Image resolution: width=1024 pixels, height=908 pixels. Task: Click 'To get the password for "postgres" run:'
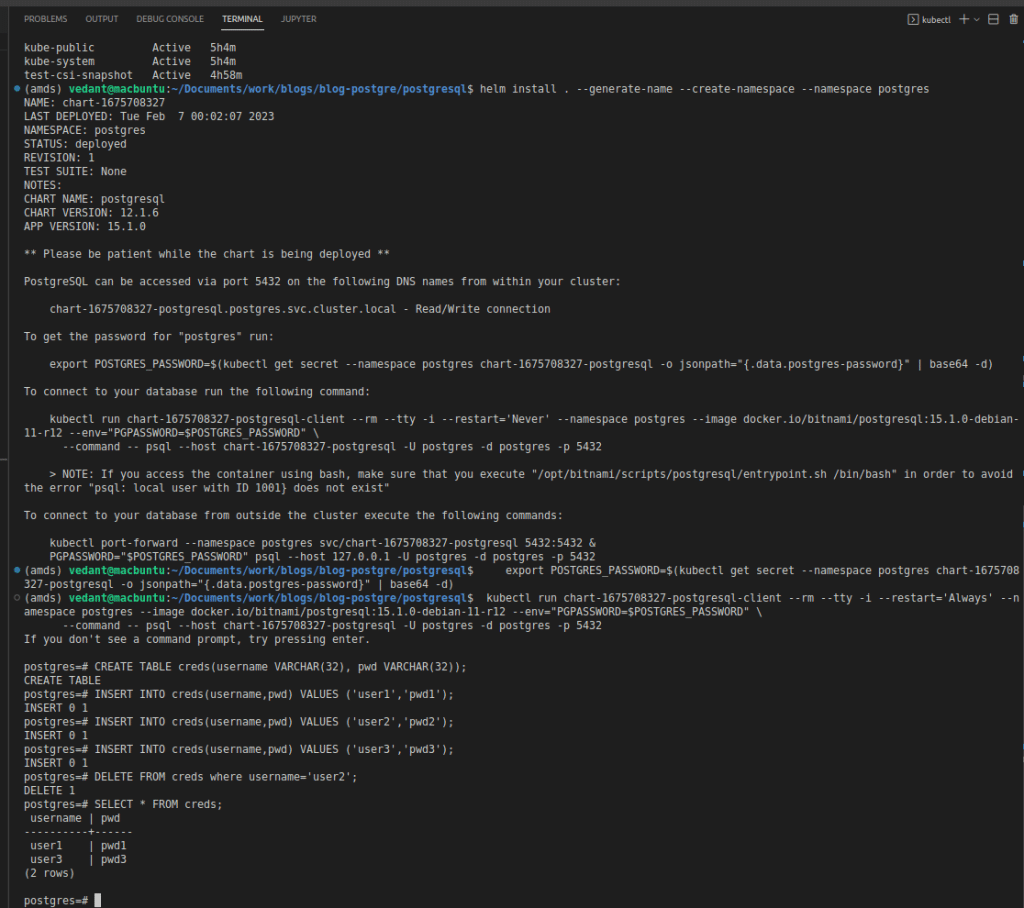[x=149, y=336]
